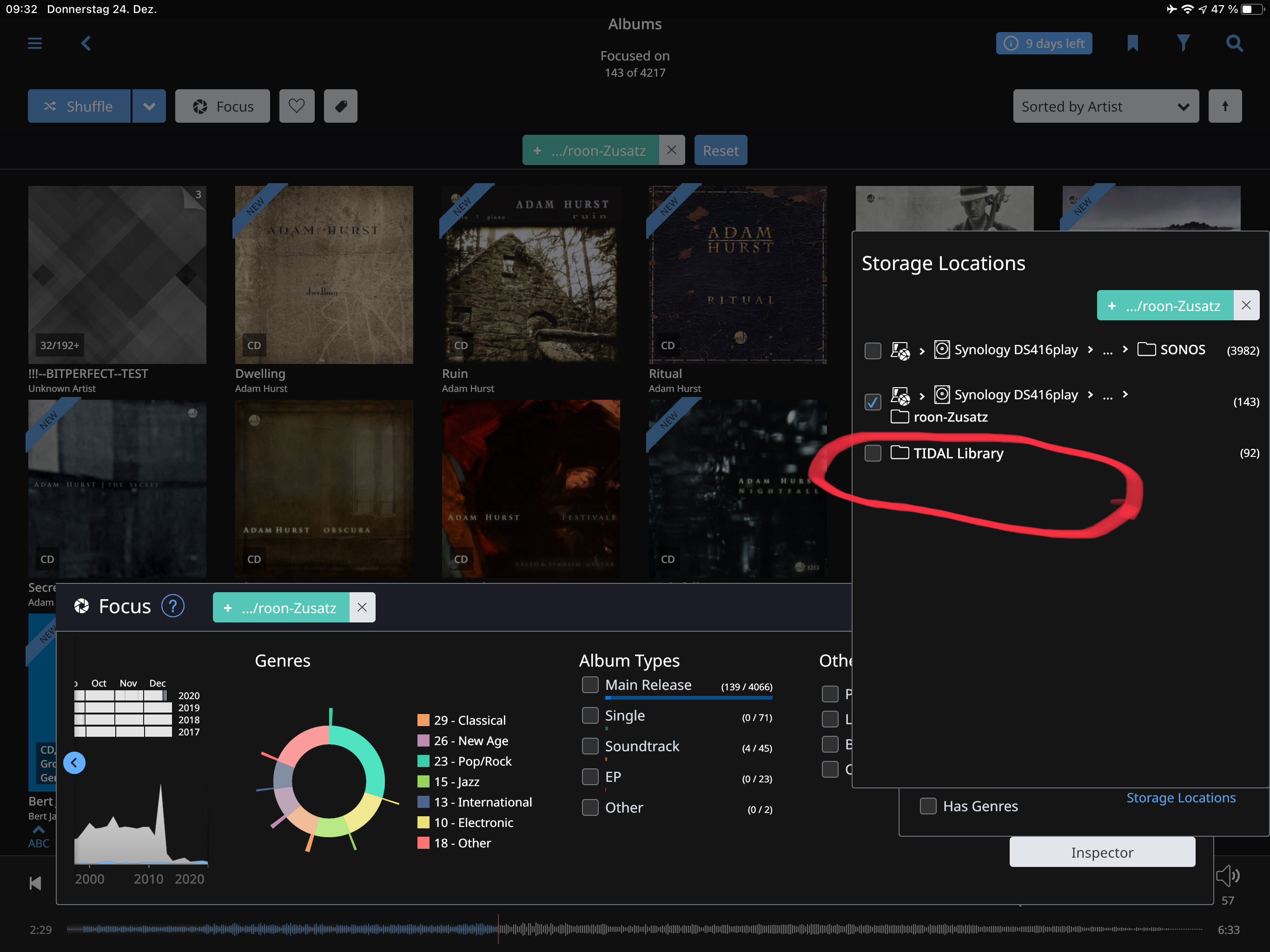This screenshot has height=952, width=1270.
Task: Click the 9 days left badge
Action: click(x=1044, y=44)
